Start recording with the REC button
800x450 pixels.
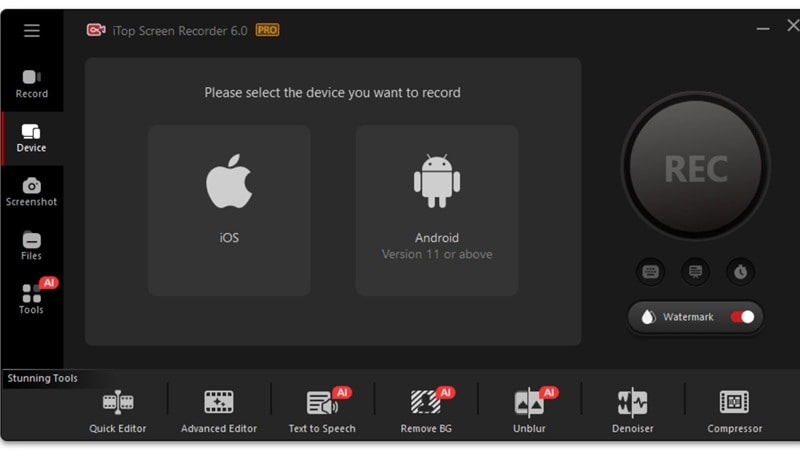(695, 167)
